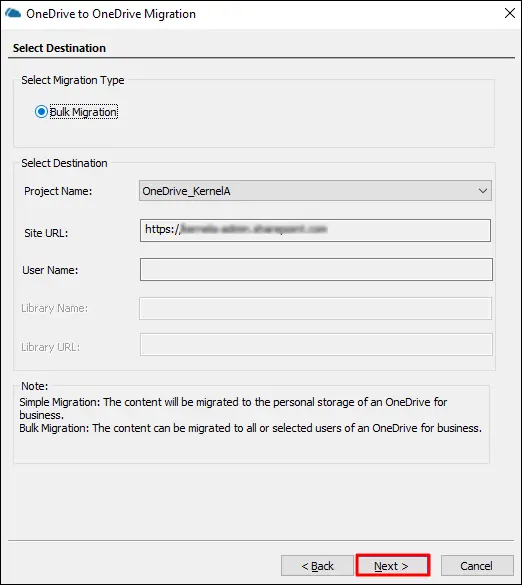Click into the User Name field
The image size is (522, 585).
316,269
